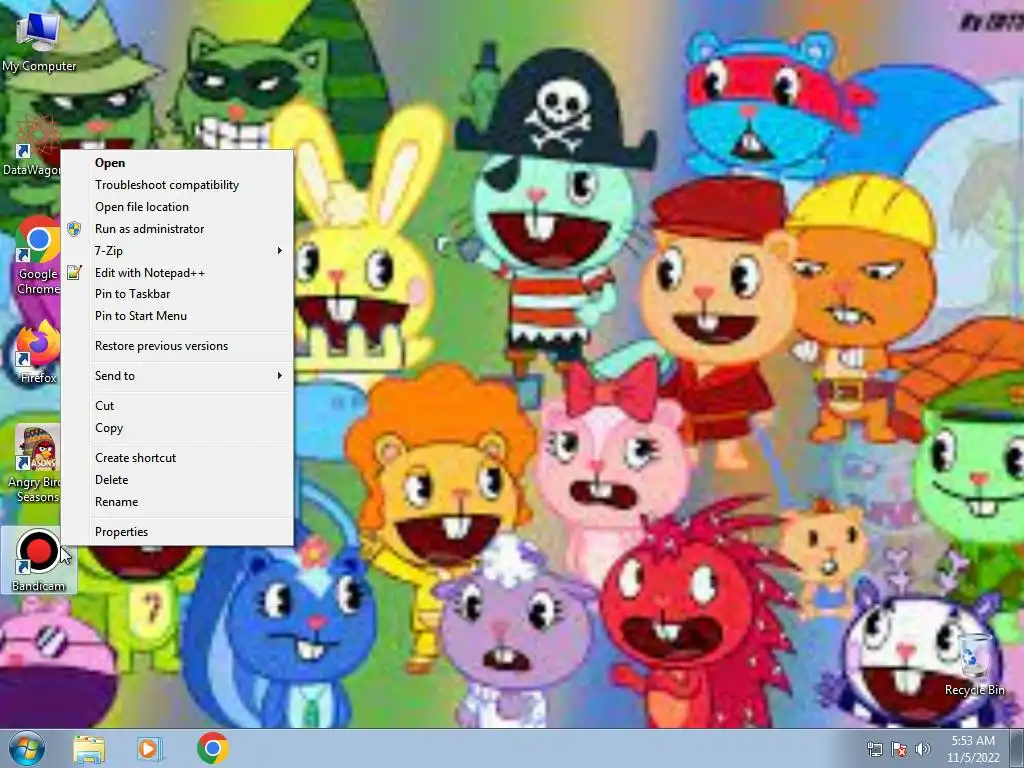Screen dimensions: 1024x768
Task: Launch Windows Media Player from taskbar
Action: tap(149, 749)
